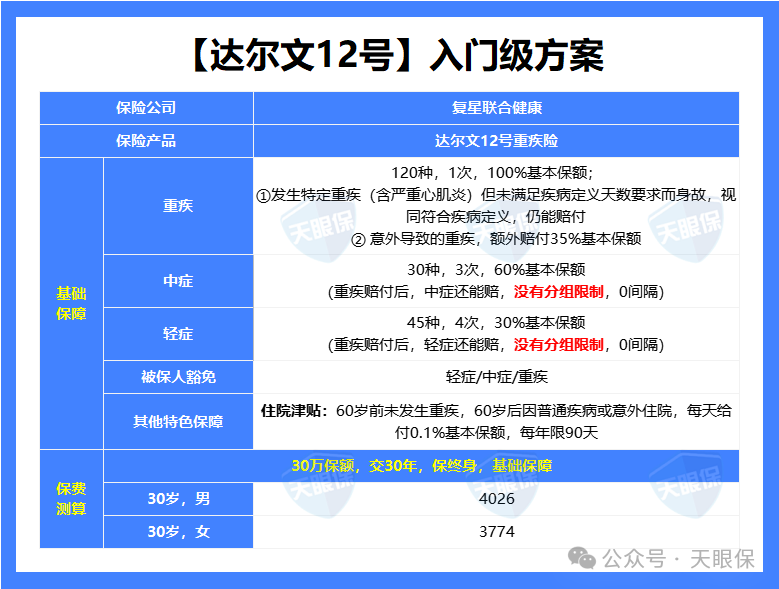The height and width of the screenshot is (589, 779).
Task: Click the title 【达尔文12号】入门级方案
Action: tap(396, 55)
